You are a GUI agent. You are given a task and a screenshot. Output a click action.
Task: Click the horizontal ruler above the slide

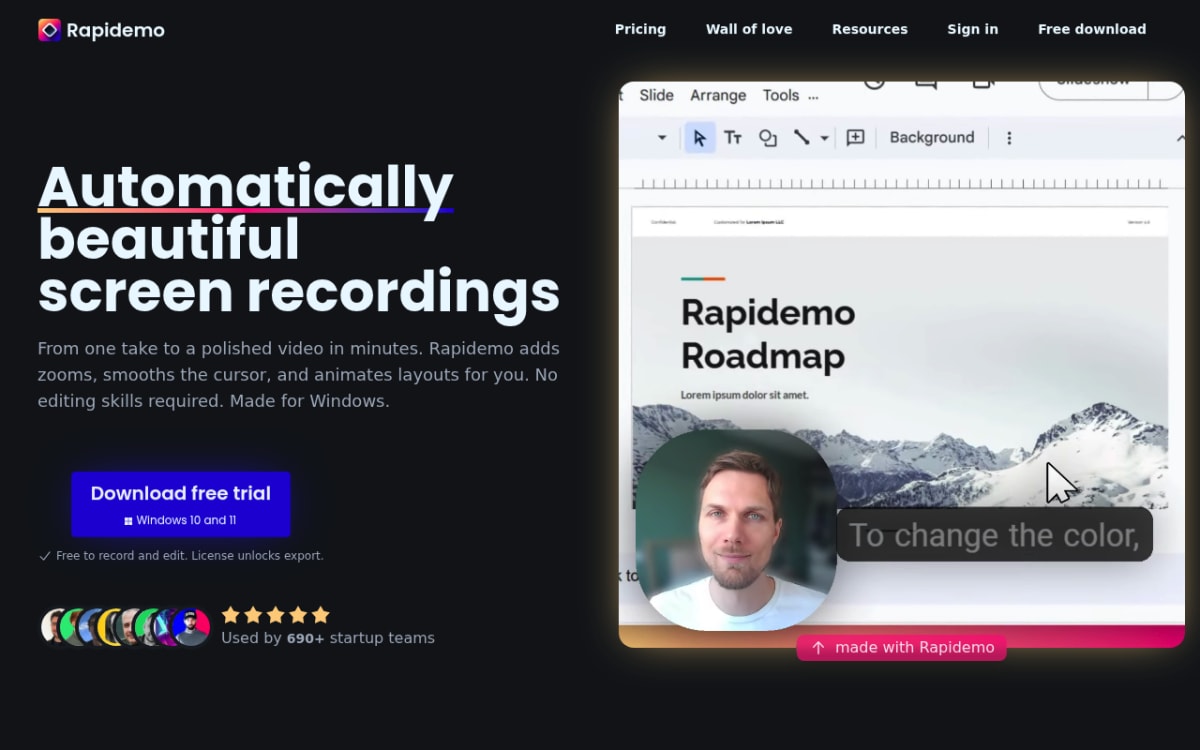click(902, 184)
